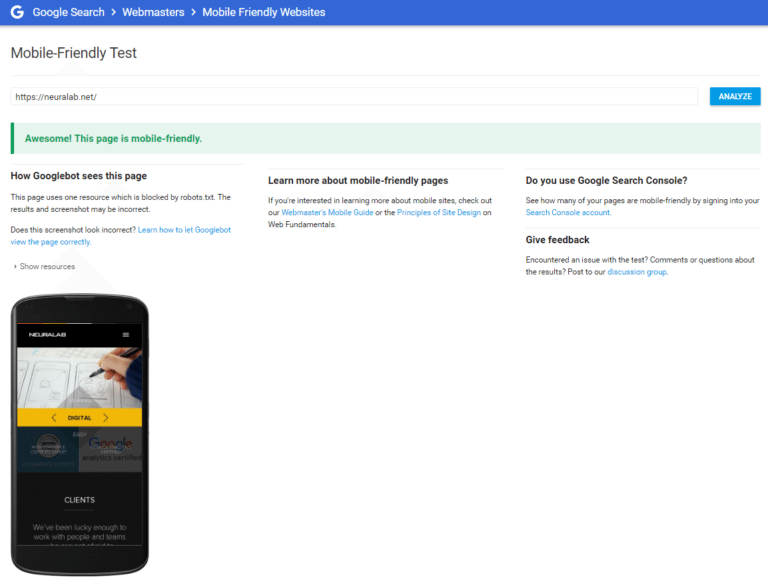
Task: Click left arrow on yellow DIGITAL slider
Action: [54, 417]
